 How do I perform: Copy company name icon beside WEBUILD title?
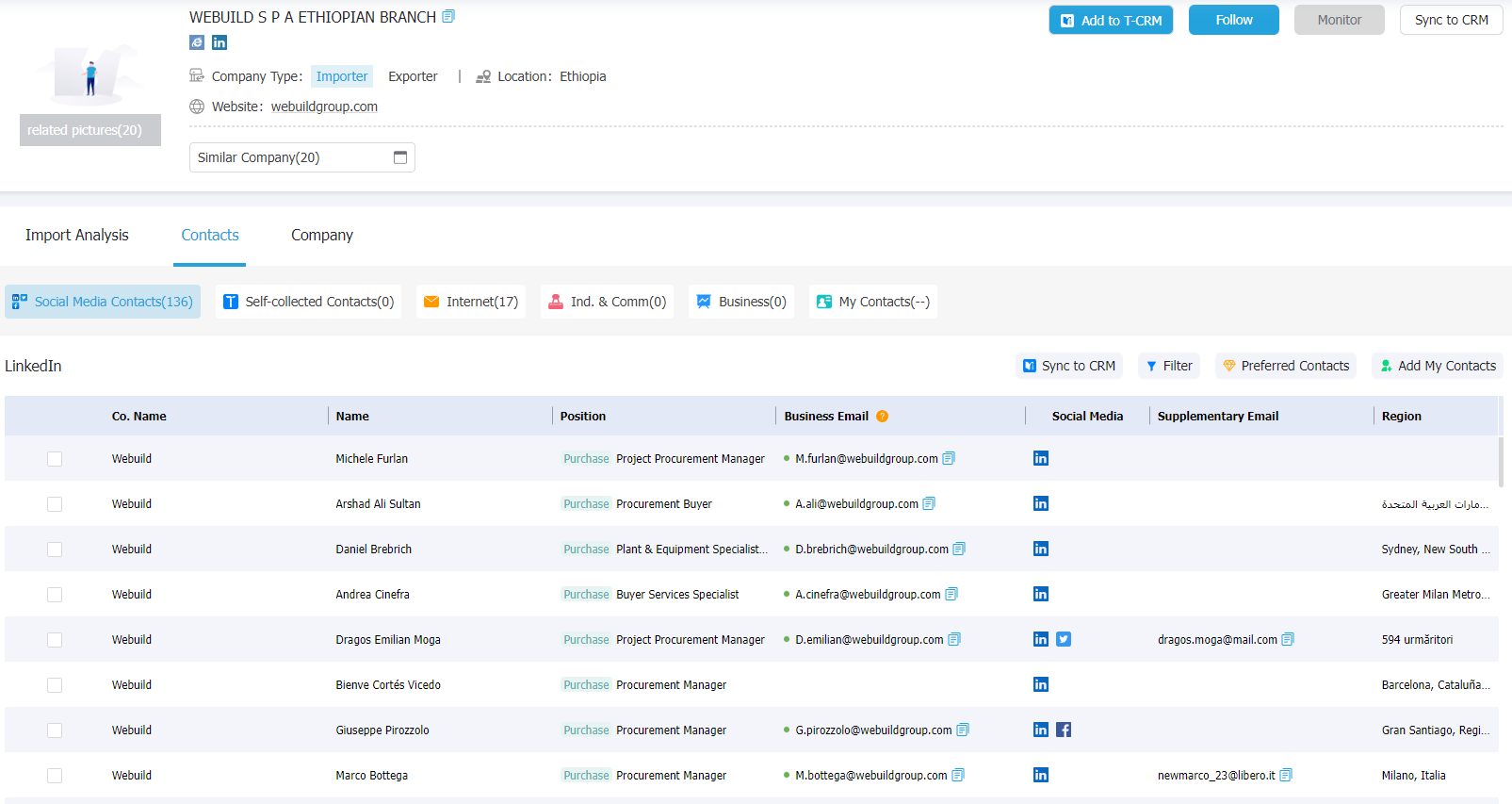[448, 16]
